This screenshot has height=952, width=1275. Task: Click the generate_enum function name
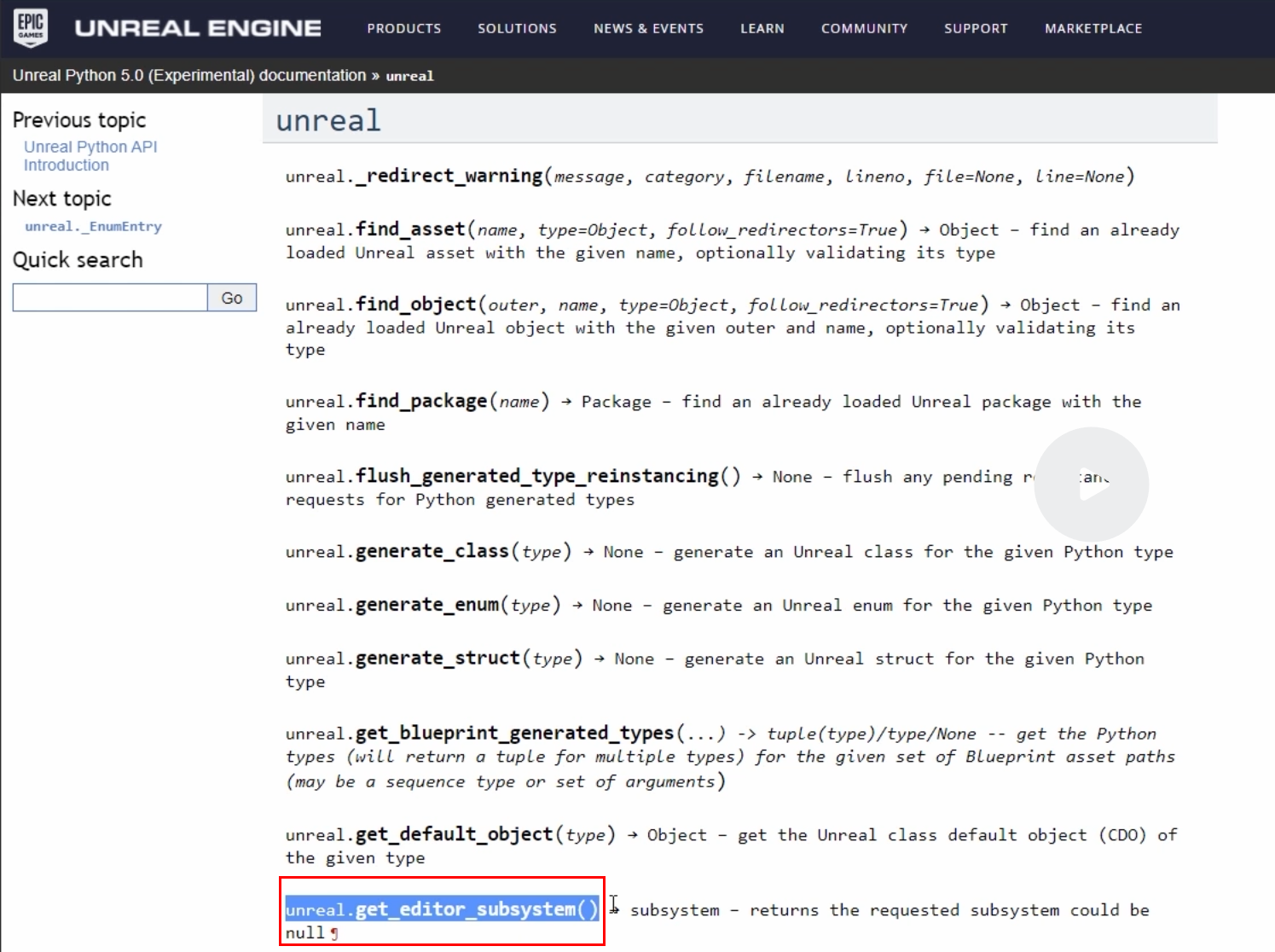[427, 604]
